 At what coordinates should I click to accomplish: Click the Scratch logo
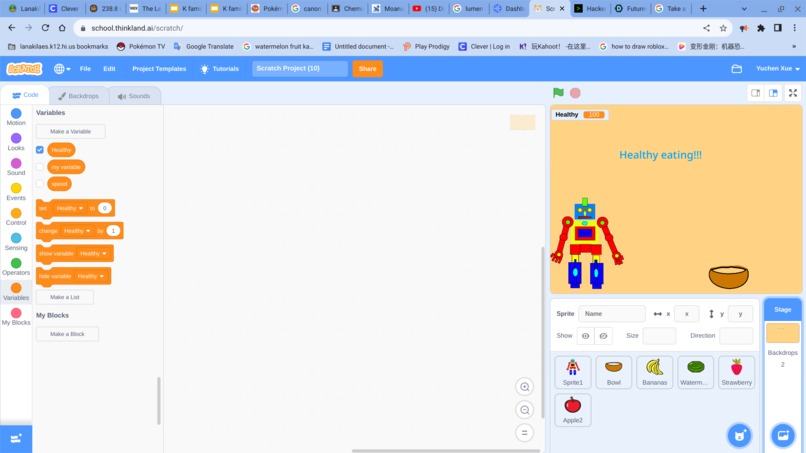click(x=24, y=68)
